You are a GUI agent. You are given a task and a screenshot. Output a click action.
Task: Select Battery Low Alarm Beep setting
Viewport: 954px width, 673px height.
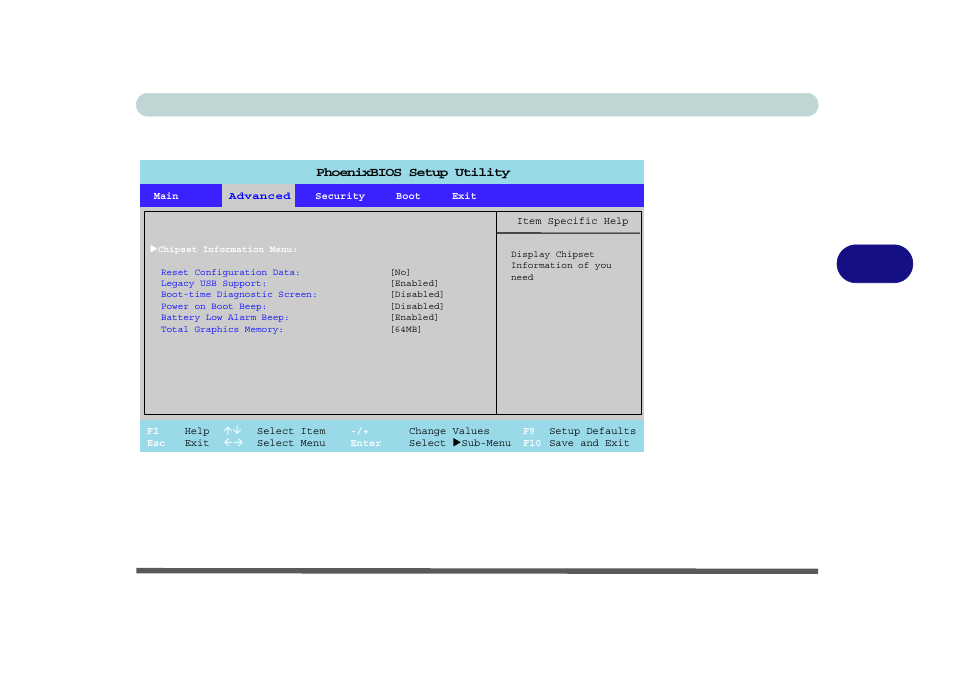coord(225,318)
